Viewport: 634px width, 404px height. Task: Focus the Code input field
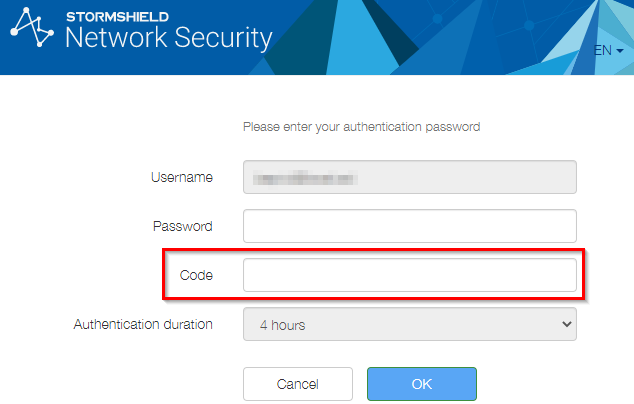pyautogui.click(x=410, y=275)
